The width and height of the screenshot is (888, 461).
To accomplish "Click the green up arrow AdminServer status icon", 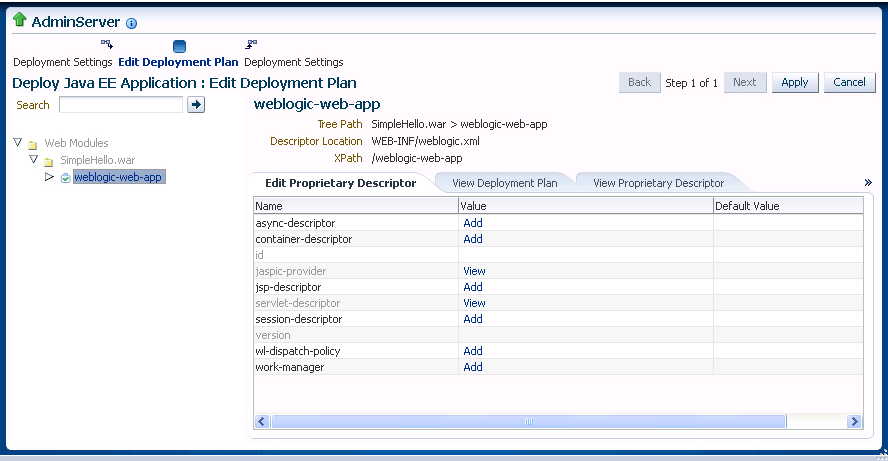I will pos(19,20).
